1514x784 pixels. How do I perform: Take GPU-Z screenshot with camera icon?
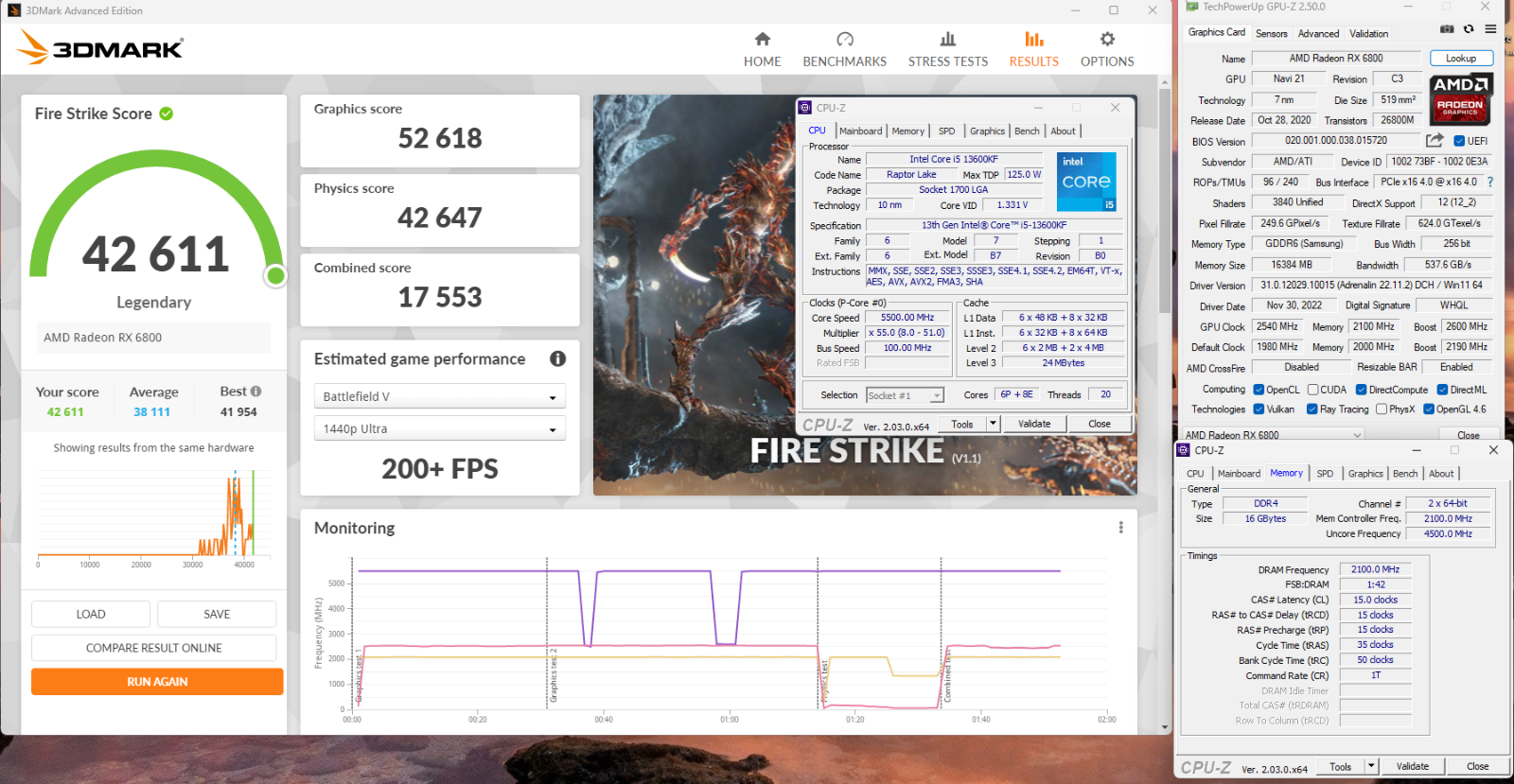[x=1447, y=29]
